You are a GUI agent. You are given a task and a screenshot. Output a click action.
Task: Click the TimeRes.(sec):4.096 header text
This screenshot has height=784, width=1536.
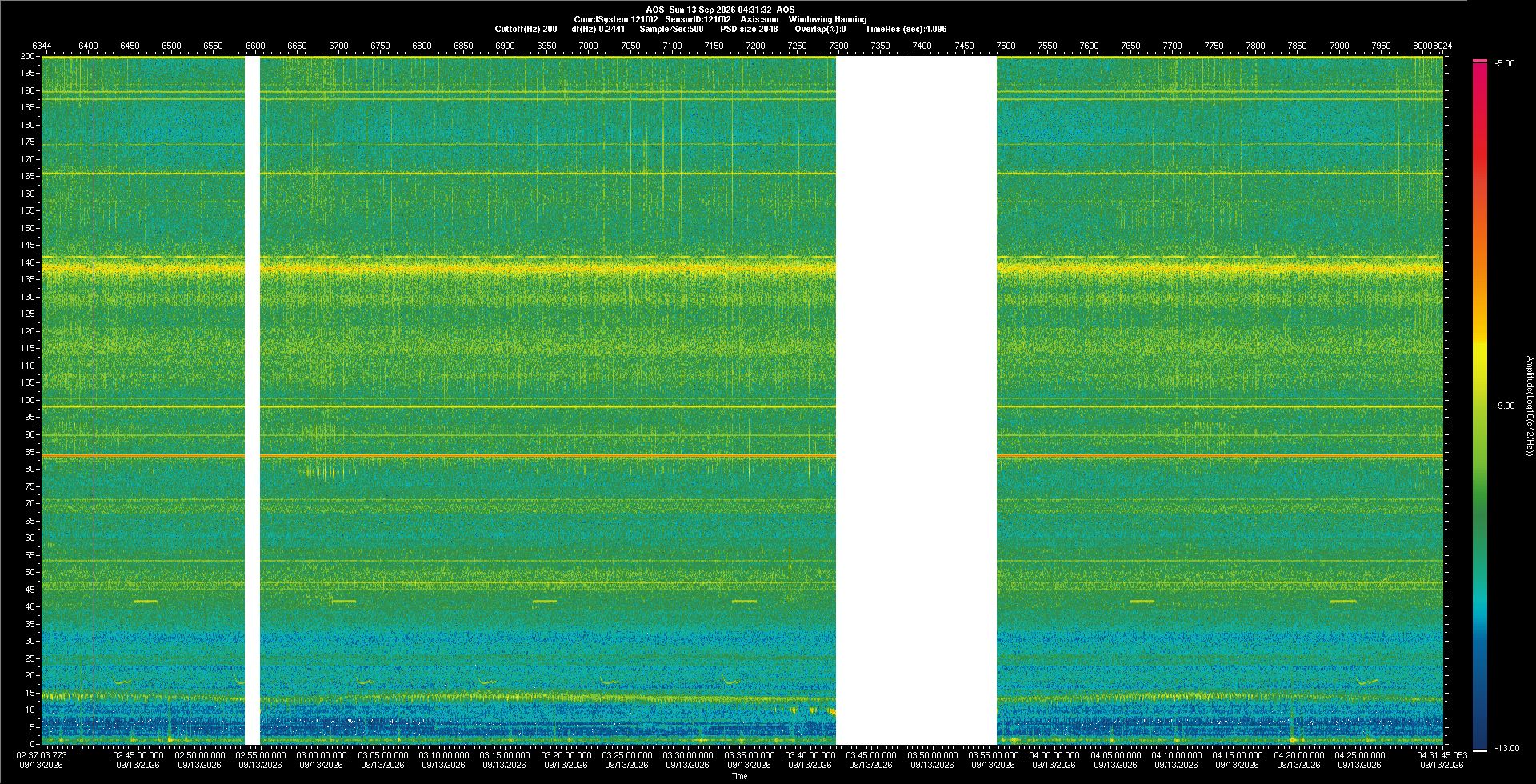[x=906, y=29]
